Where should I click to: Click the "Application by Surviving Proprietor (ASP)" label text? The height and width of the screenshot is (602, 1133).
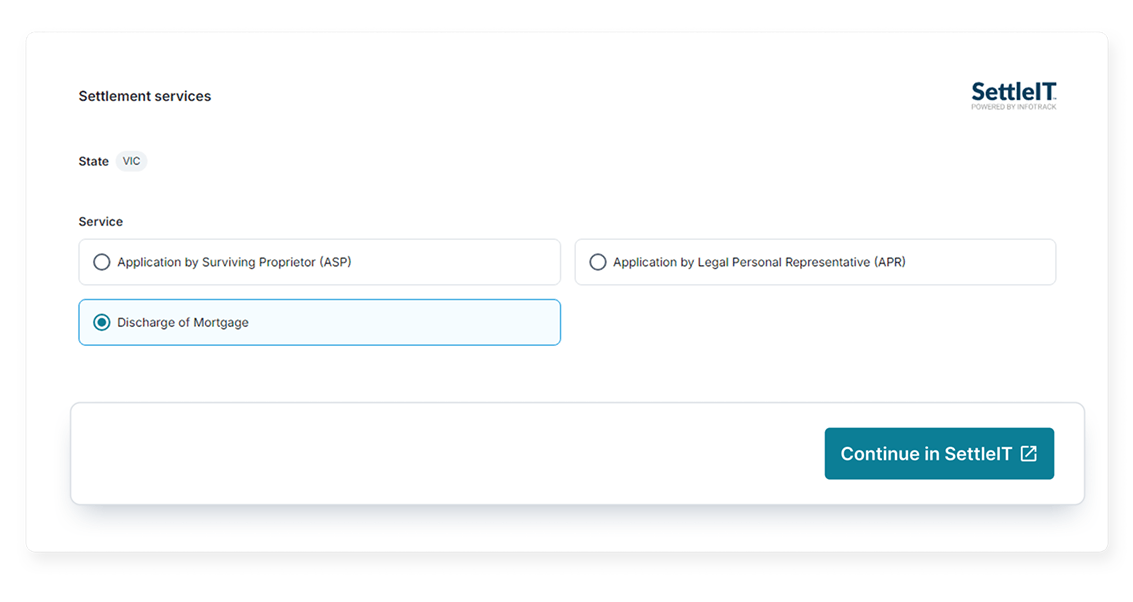[x=234, y=262]
